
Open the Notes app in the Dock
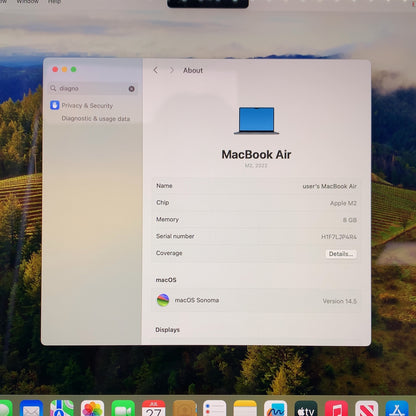click(245, 409)
